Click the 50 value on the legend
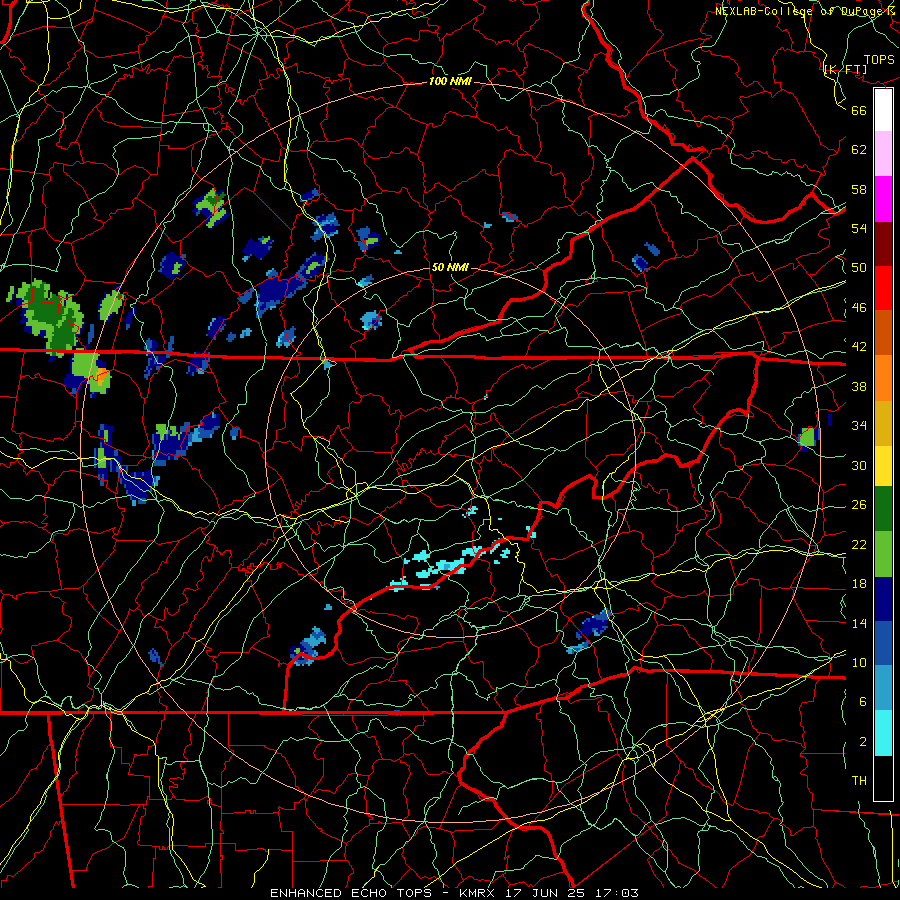The image size is (900, 900). click(x=859, y=268)
